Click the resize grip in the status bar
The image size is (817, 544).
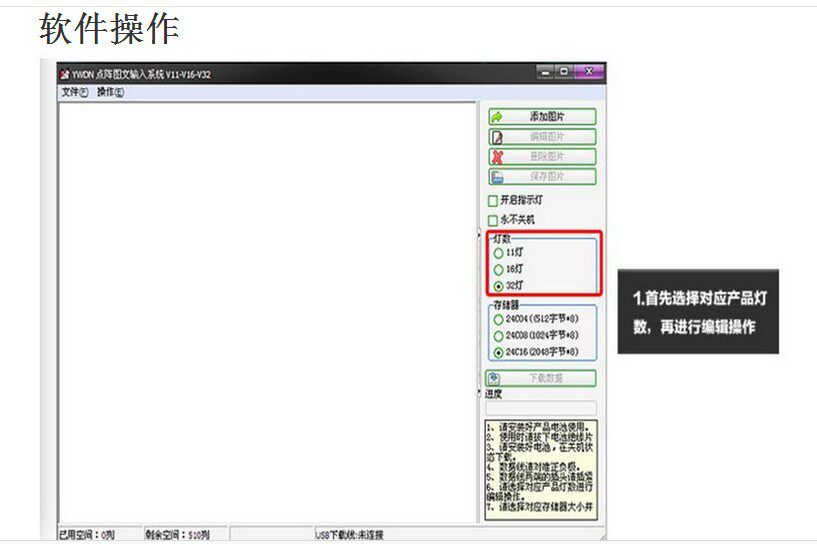pyautogui.click(x=602, y=536)
